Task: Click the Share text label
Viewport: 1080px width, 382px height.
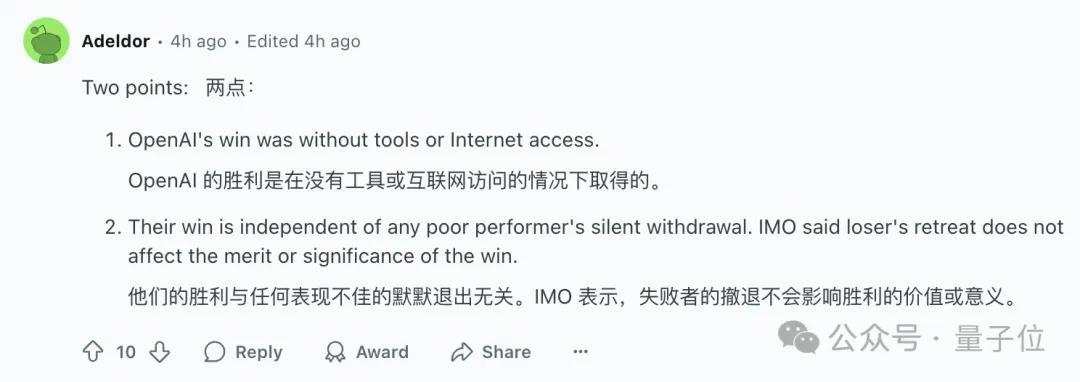Action: click(x=506, y=352)
